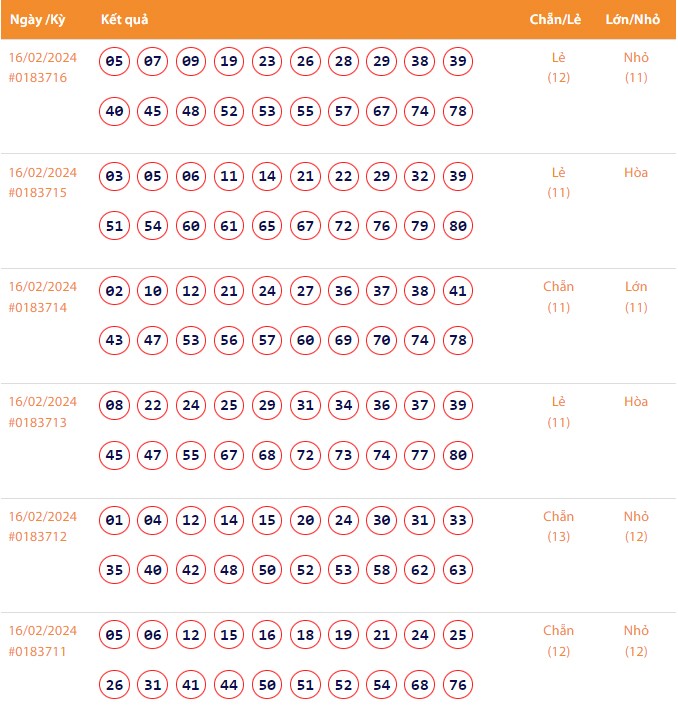Click Lẻ (12) result for draw #0183716
Screen dimensions: 678x716
[558, 67]
